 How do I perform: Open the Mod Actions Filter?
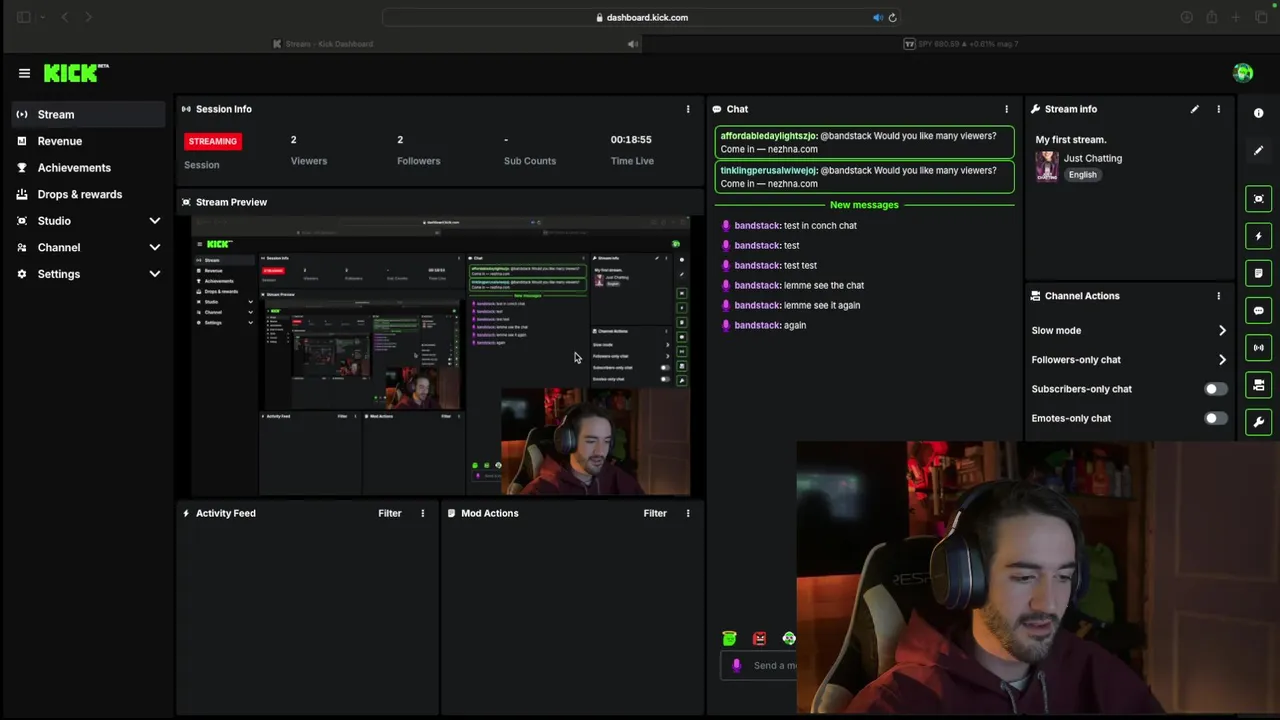[x=655, y=513]
